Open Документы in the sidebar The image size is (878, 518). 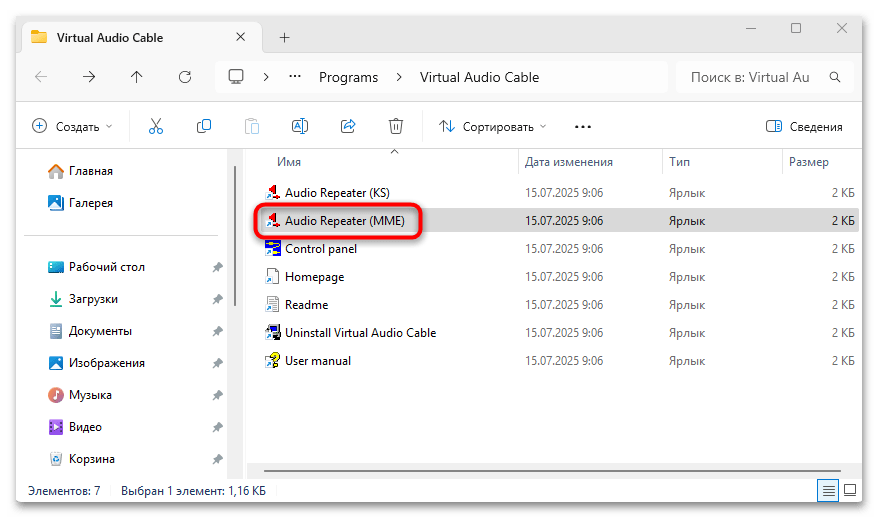(x=90, y=331)
